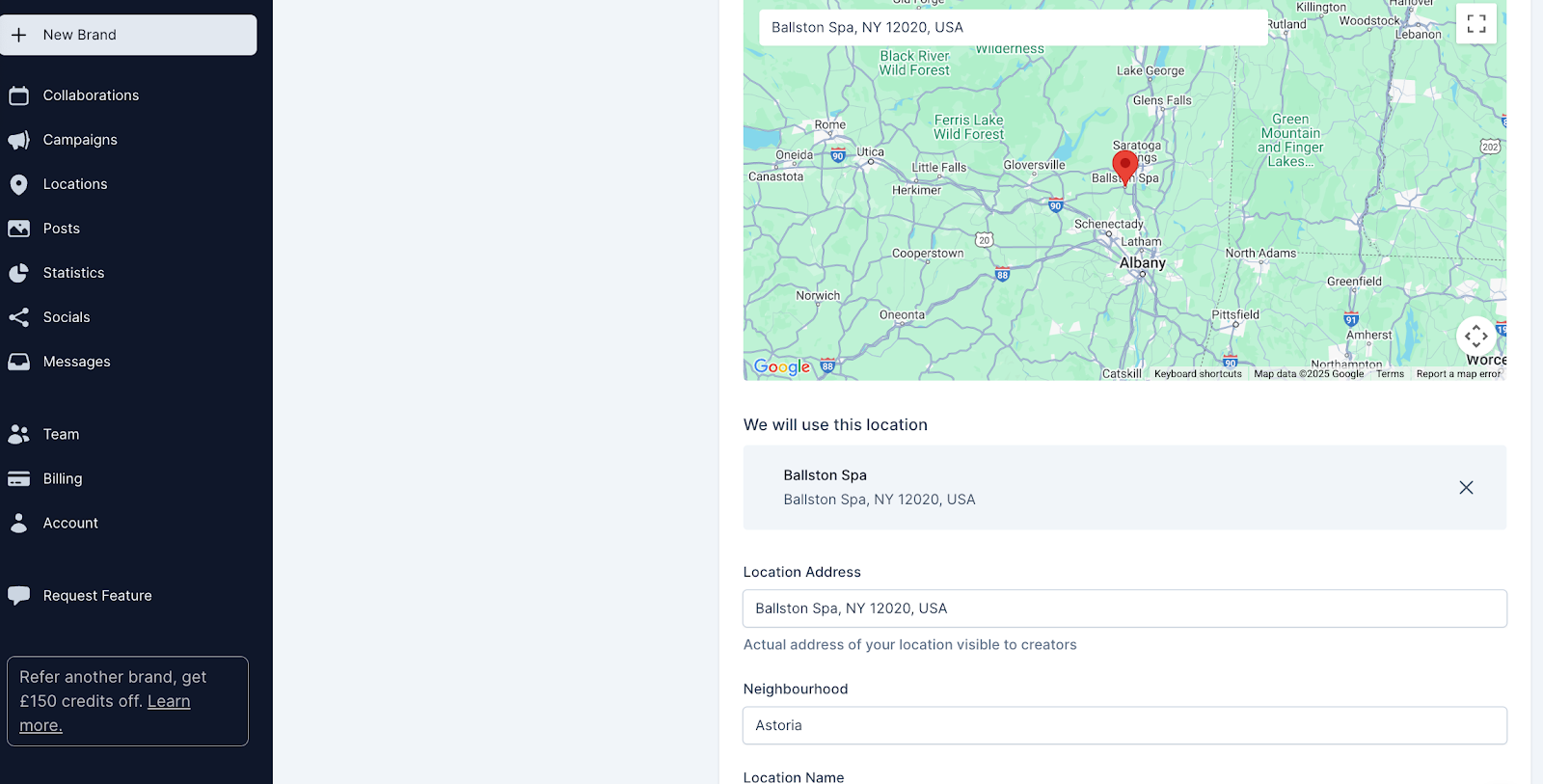The width and height of the screenshot is (1543, 784).
Task: Click the Account person icon
Action: (18, 523)
